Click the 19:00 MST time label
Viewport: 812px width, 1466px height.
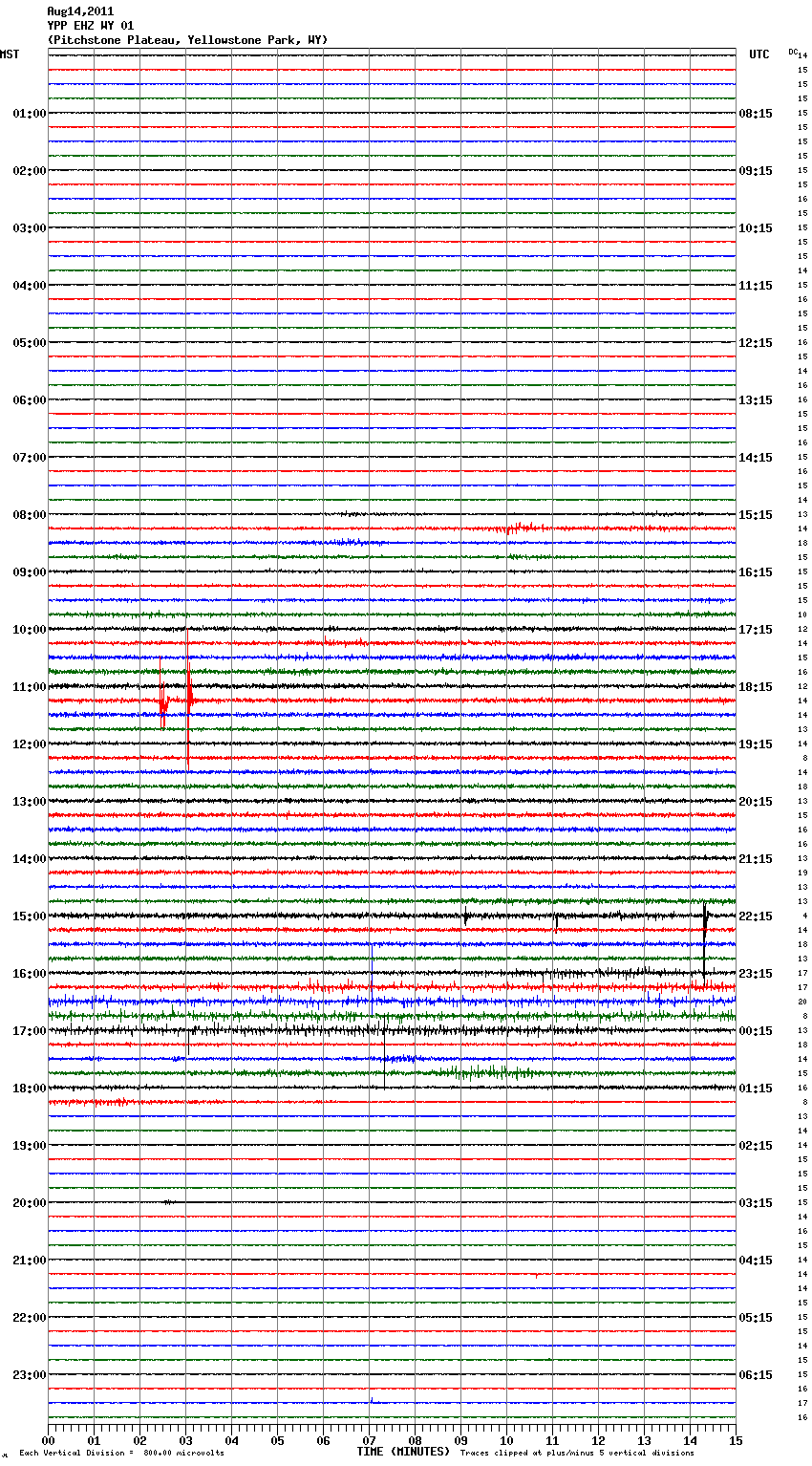pyautogui.click(x=30, y=1146)
